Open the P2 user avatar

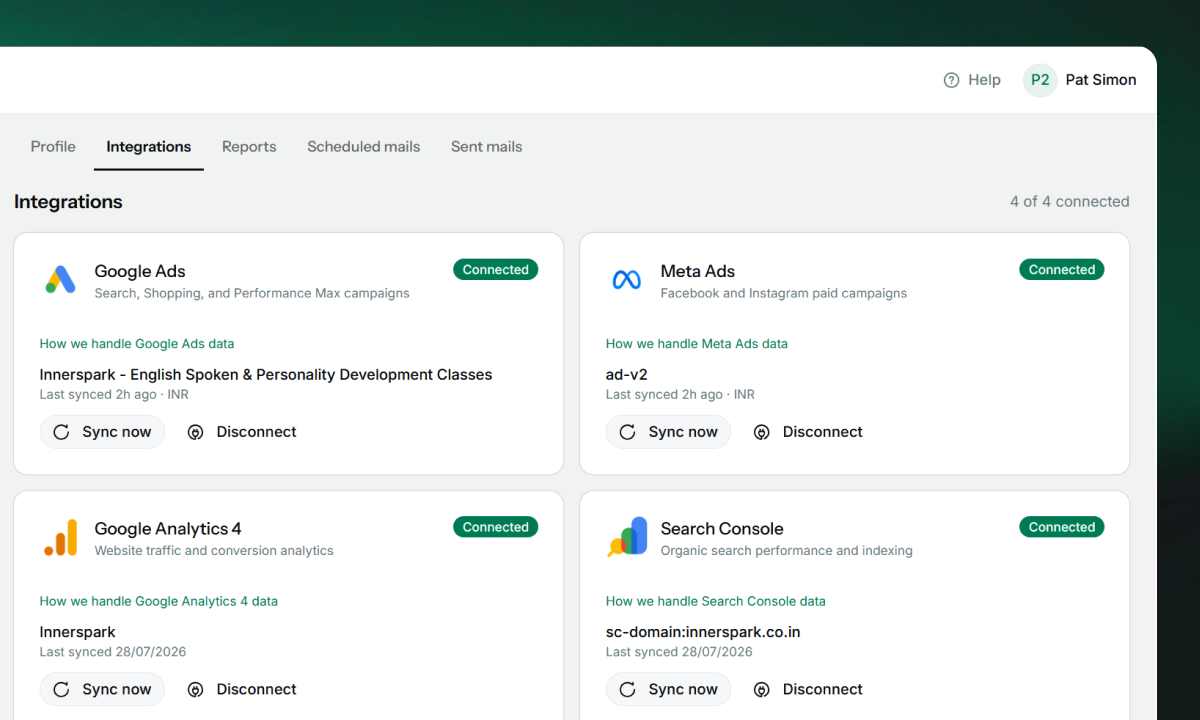tap(1040, 80)
